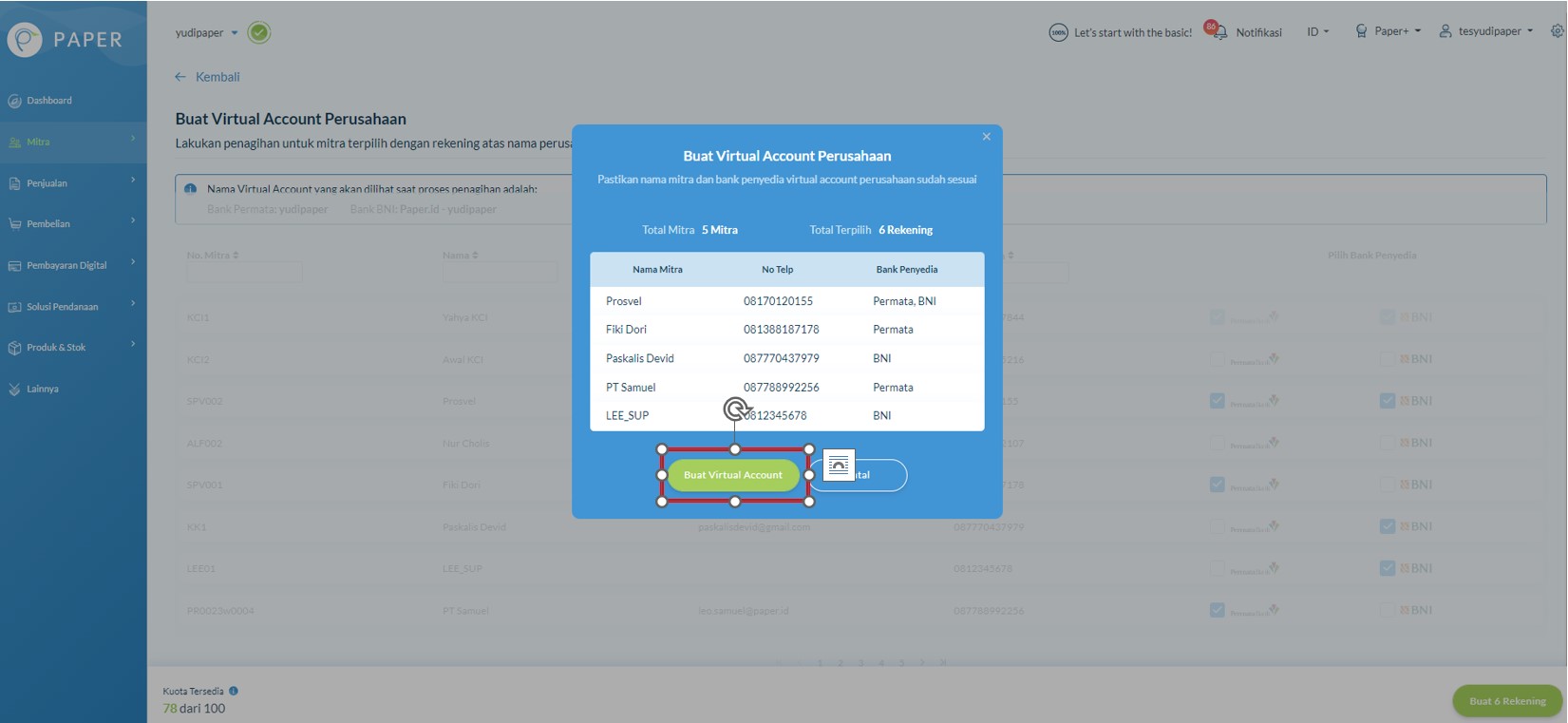1568x723 pixels.
Task: Click the Kembali link
Action: 217,77
